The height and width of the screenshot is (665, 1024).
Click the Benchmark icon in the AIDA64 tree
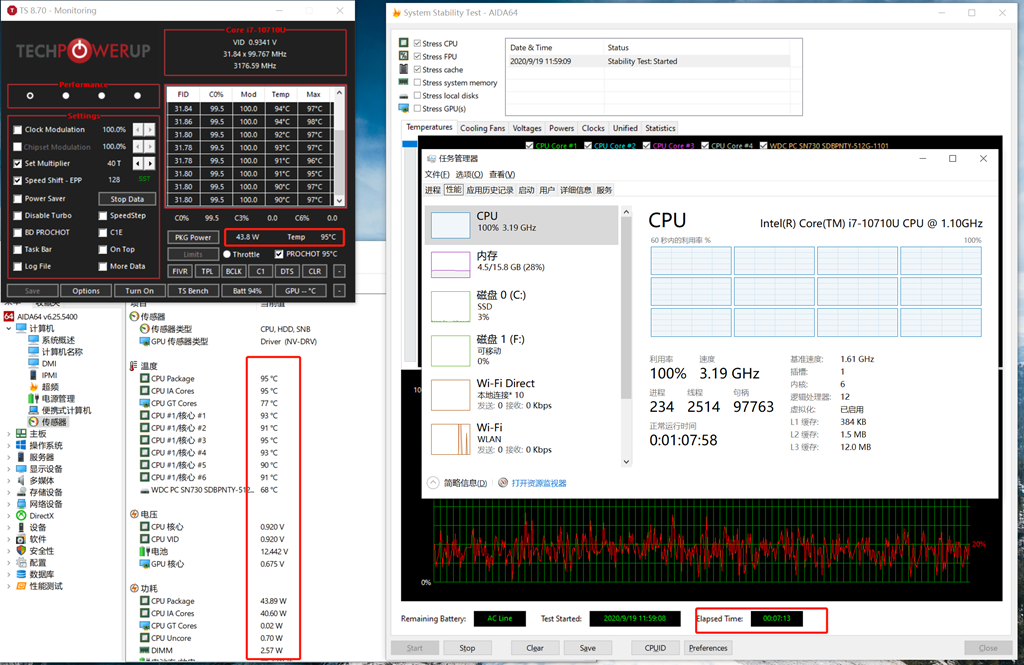pos(21,586)
